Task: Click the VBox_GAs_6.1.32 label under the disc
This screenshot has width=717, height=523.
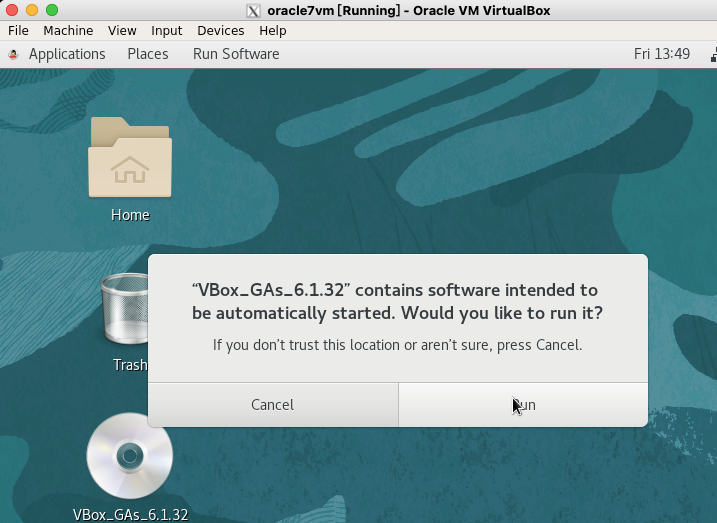Action: [130, 515]
